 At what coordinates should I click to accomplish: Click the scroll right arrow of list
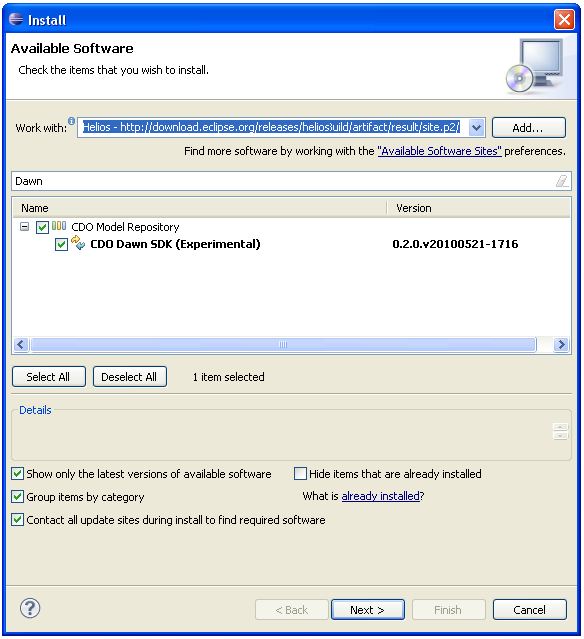coord(561,345)
